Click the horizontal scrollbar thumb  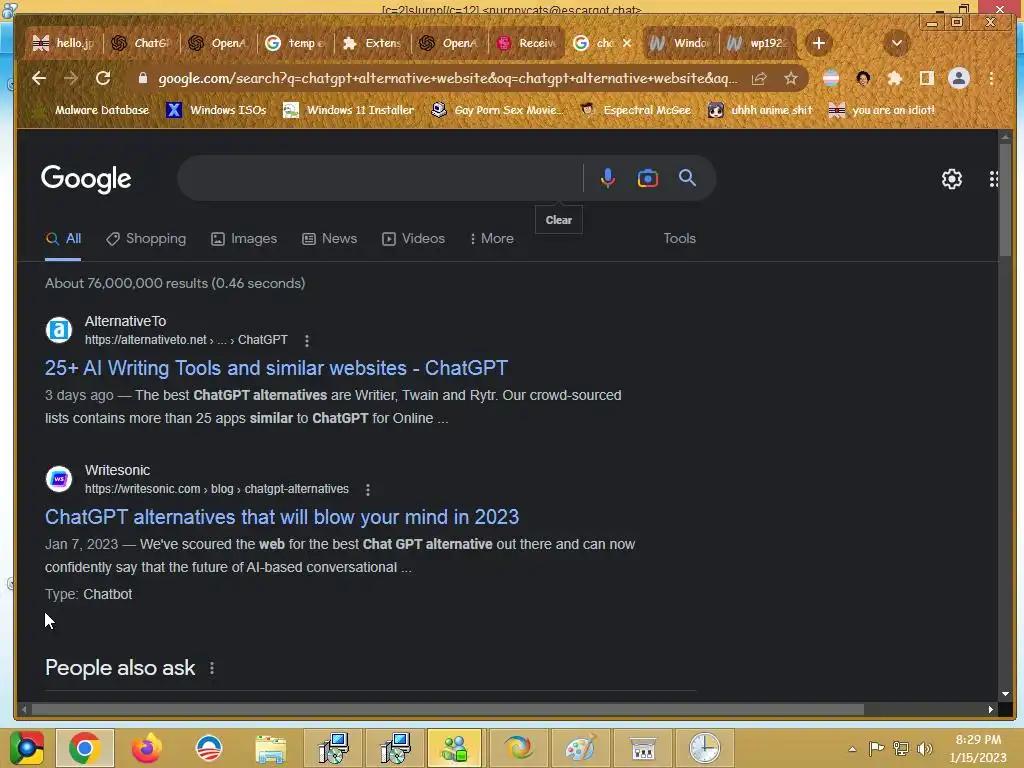pyautogui.click(x=447, y=709)
